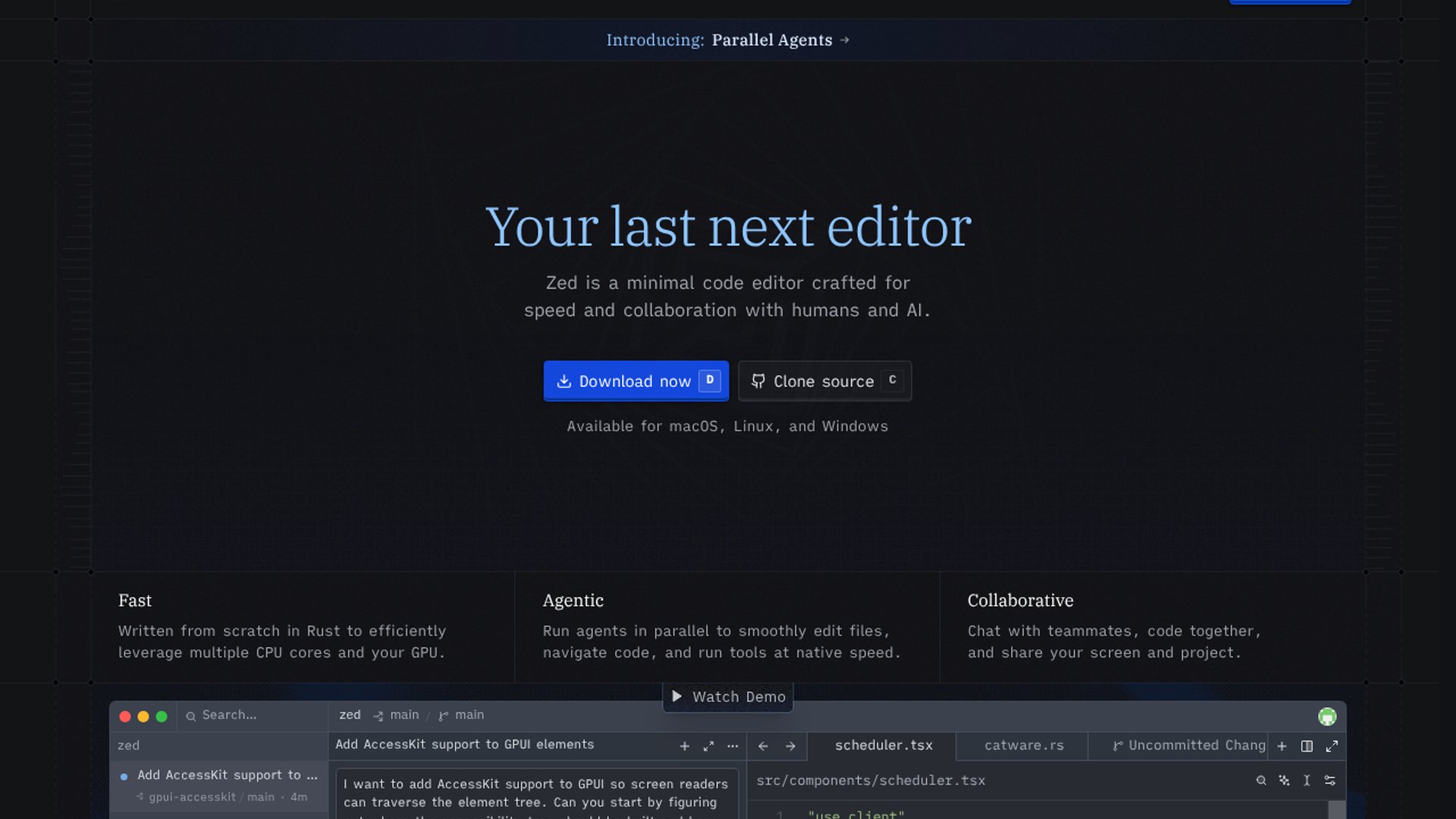Image resolution: width=1456 pixels, height=819 pixels.
Task: Open the agent panel more options menu
Action: point(733,746)
